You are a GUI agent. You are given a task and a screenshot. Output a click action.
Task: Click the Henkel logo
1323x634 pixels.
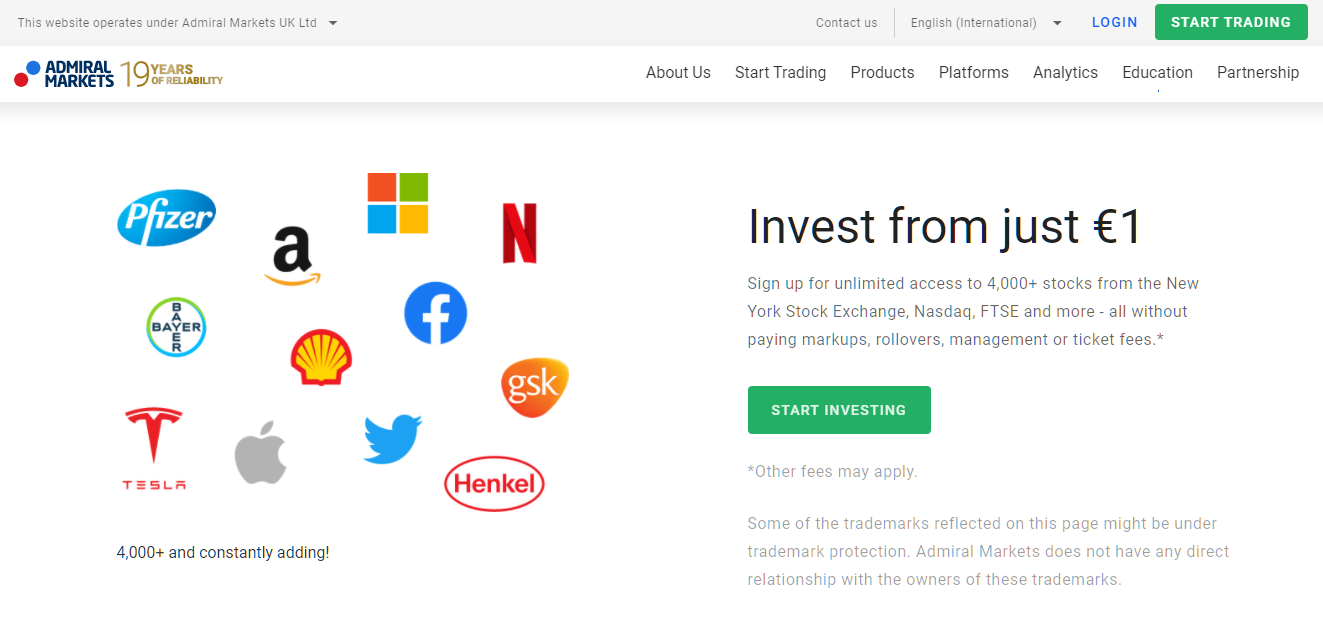coord(494,484)
